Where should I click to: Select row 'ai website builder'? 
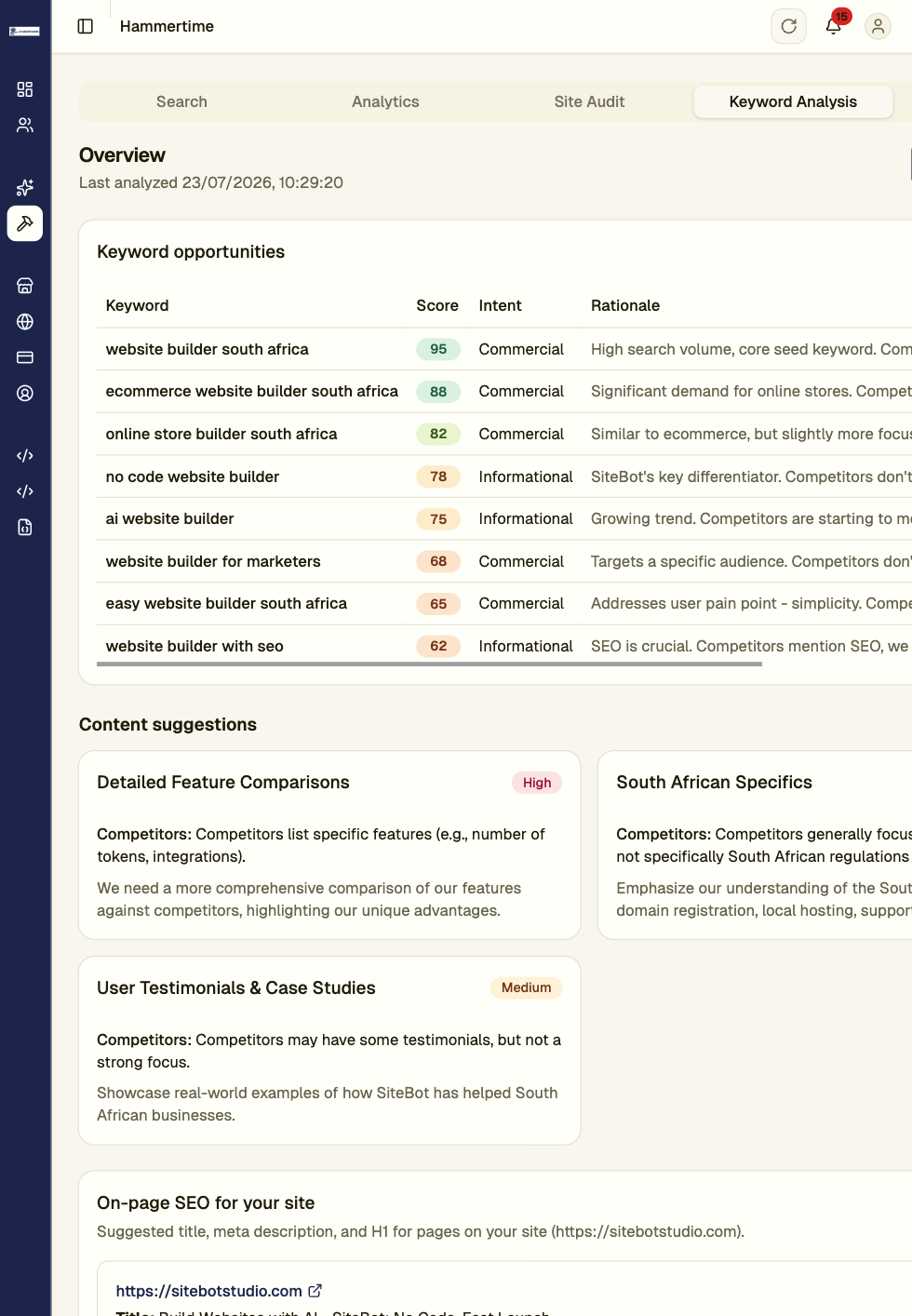pos(504,518)
